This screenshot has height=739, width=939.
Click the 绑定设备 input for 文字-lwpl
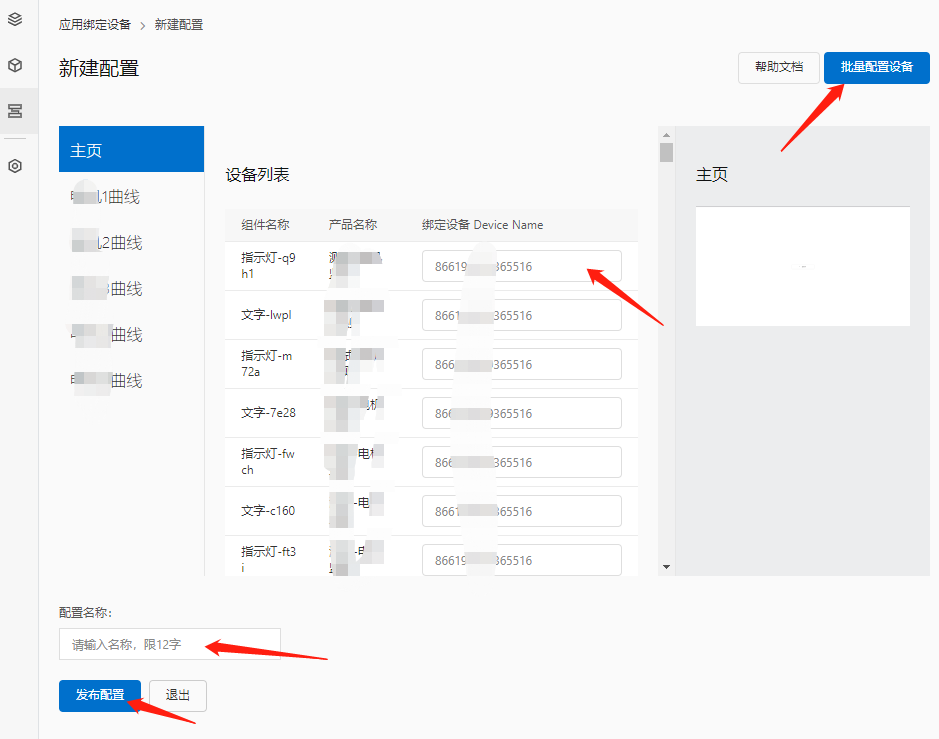tap(521, 315)
